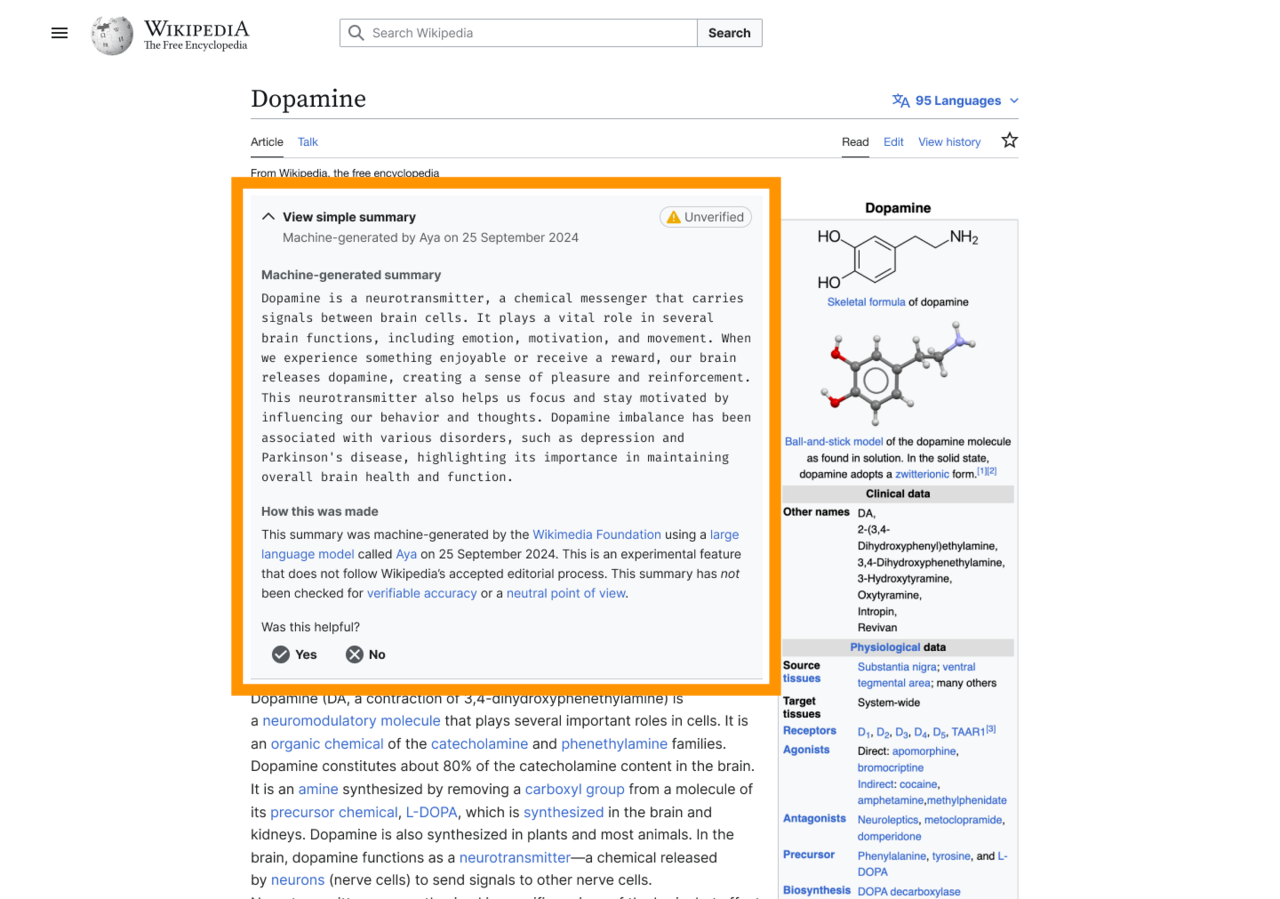1280x899 pixels.
Task: Open the neutral point of view link
Action: tap(566, 593)
